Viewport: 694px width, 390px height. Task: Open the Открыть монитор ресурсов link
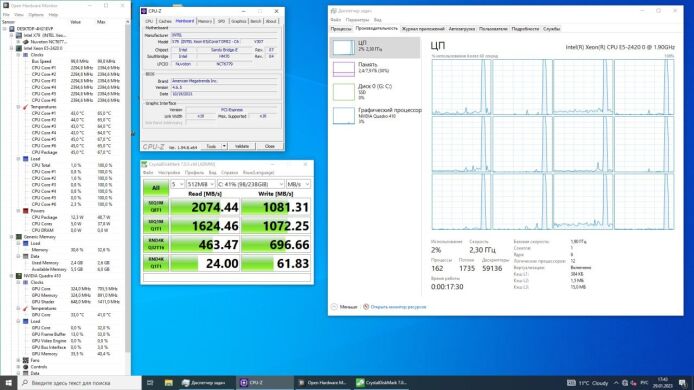pos(398,307)
